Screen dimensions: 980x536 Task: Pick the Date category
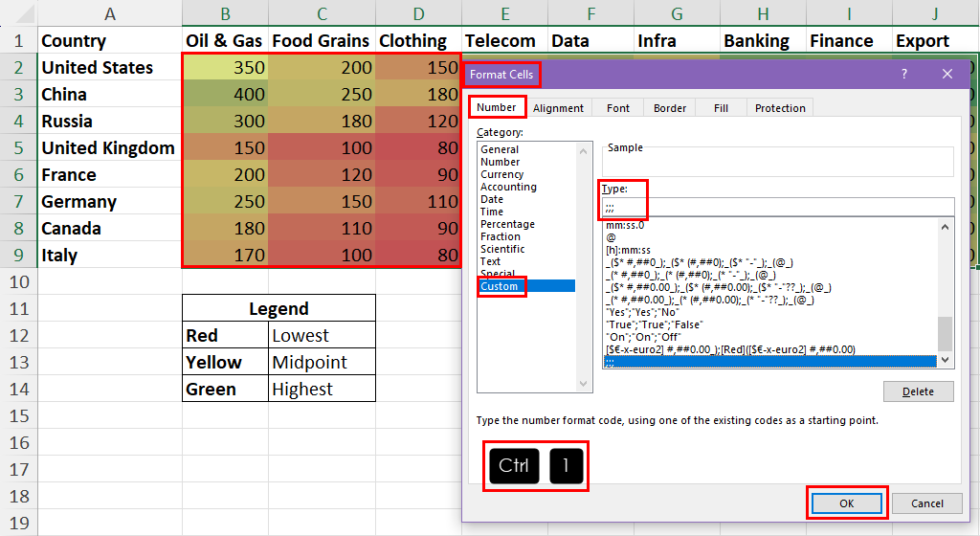click(492, 199)
